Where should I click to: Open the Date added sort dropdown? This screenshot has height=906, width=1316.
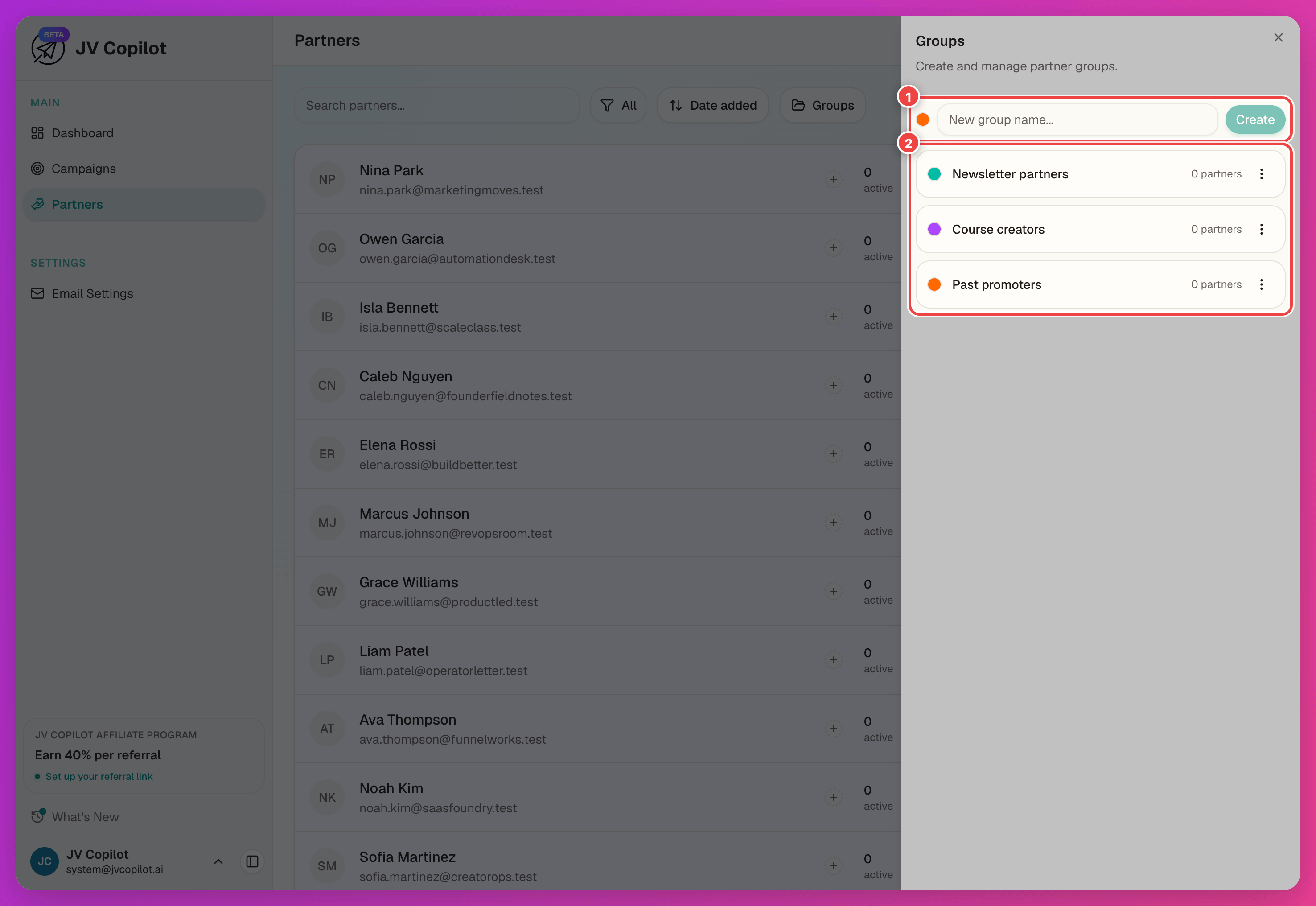[x=713, y=105]
